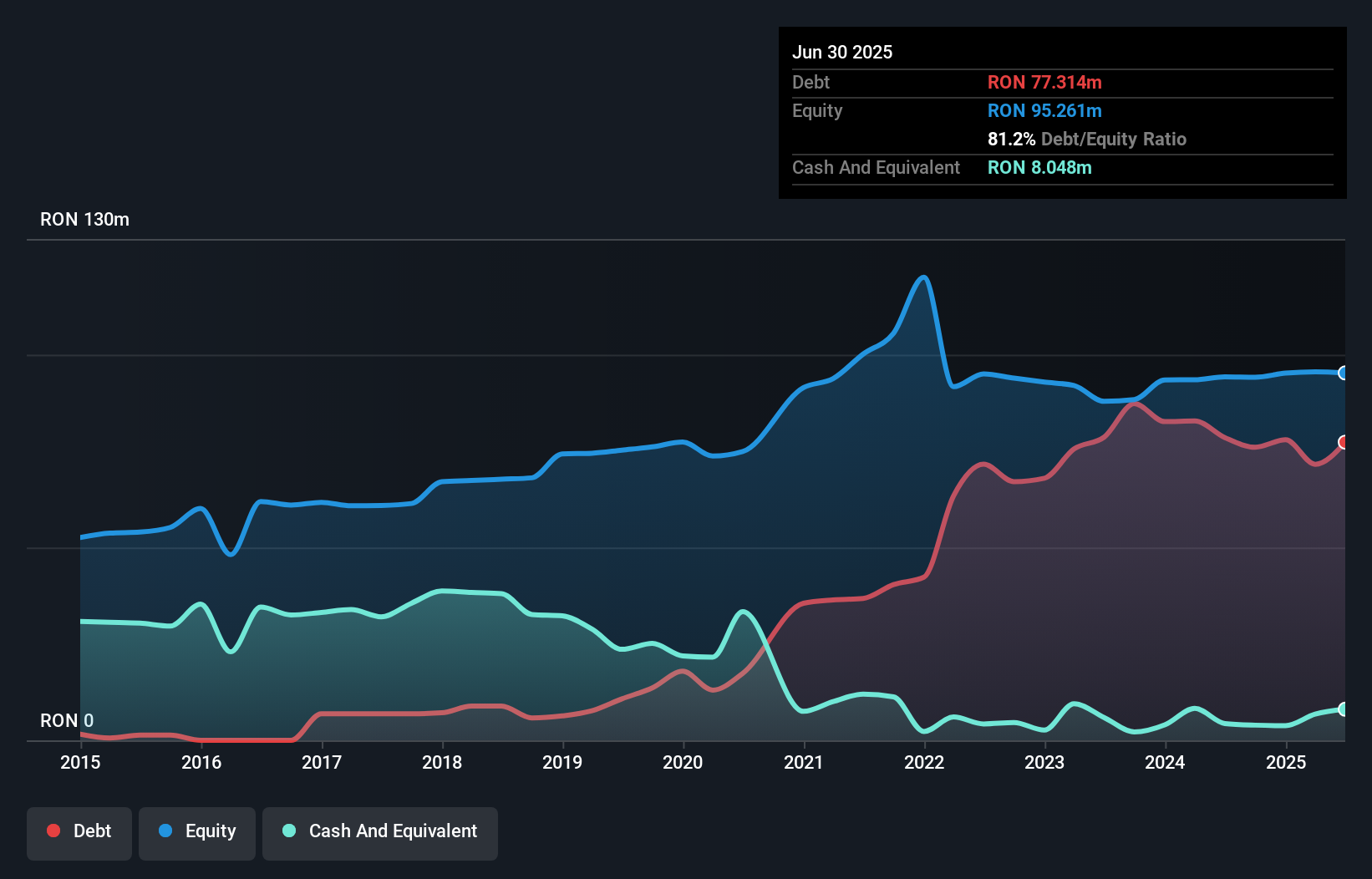Screen dimensions: 1372x879
Task: Click the teal Cash And Equivalent legend dot
Action: click(x=289, y=831)
